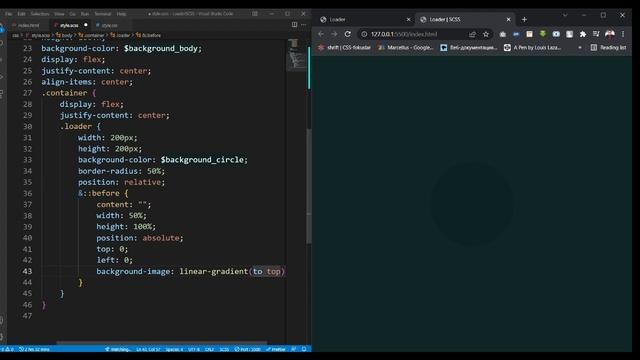This screenshot has height=360, width=640.
Task: Share this page icon in address bar
Action: click(472, 34)
